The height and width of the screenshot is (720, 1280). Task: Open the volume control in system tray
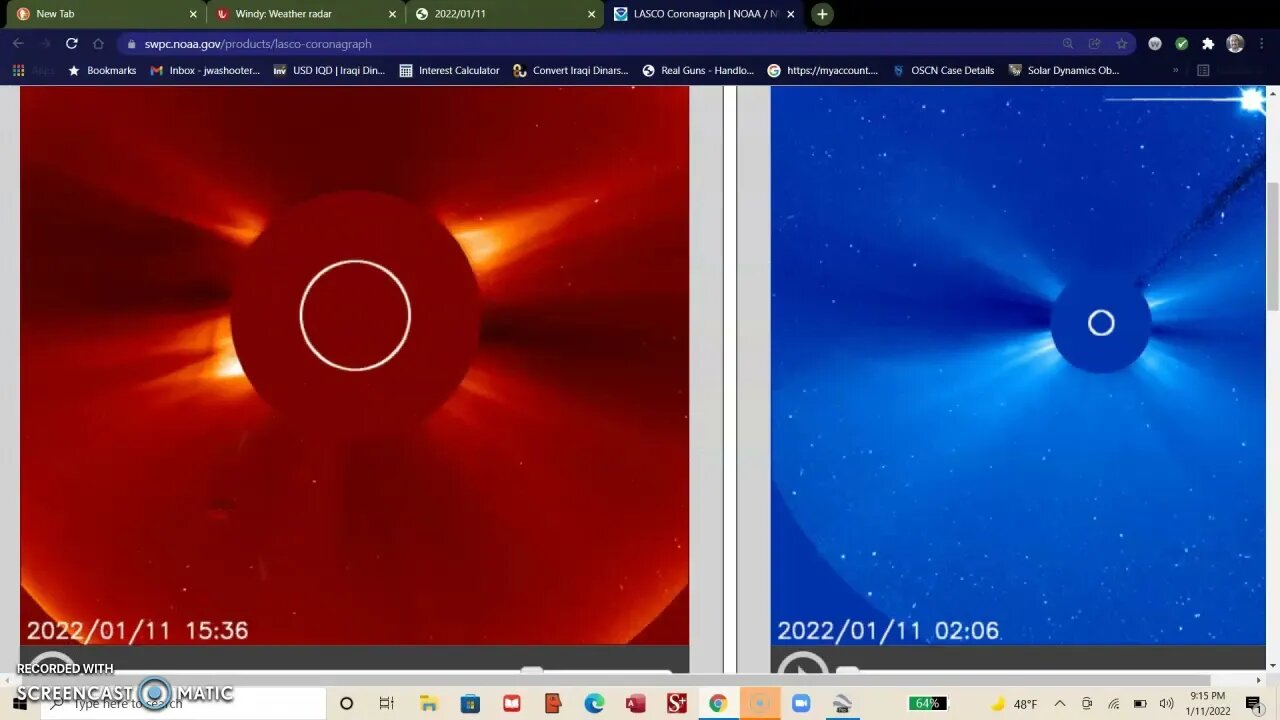coord(1166,704)
